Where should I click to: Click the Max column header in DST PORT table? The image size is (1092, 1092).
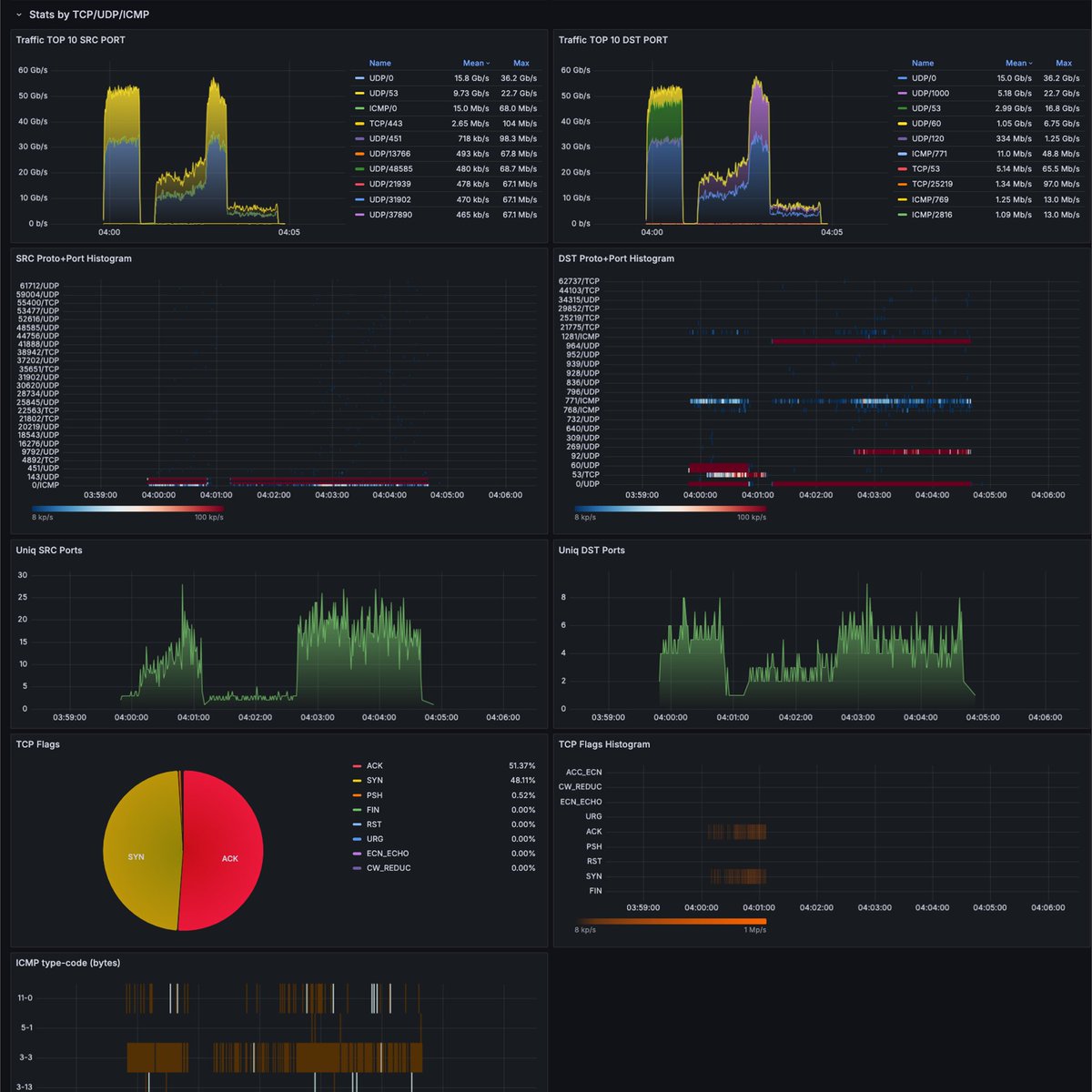pos(1063,63)
